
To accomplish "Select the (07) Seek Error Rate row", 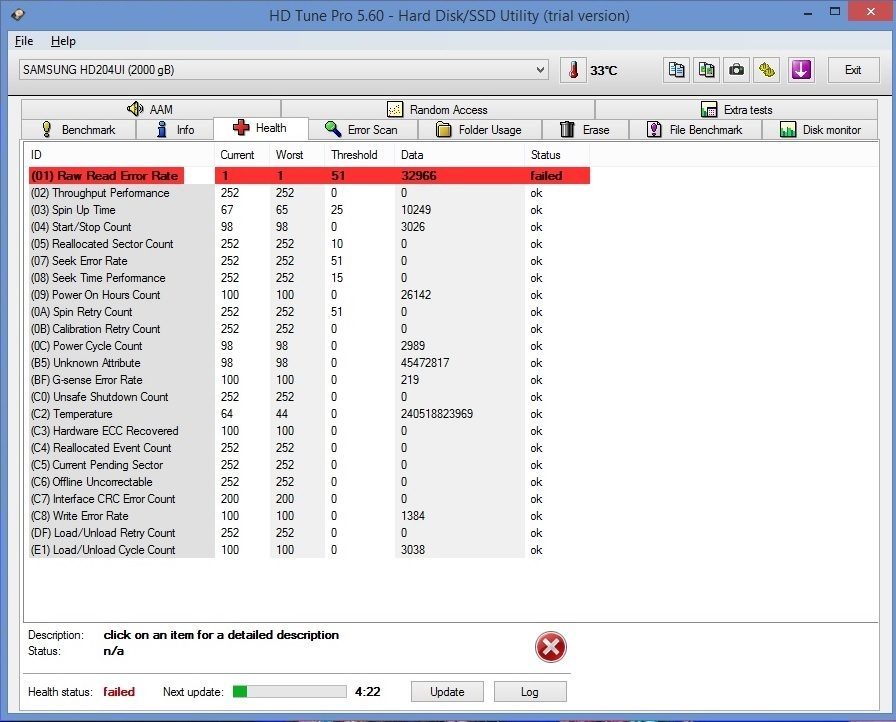I will (x=309, y=261).
